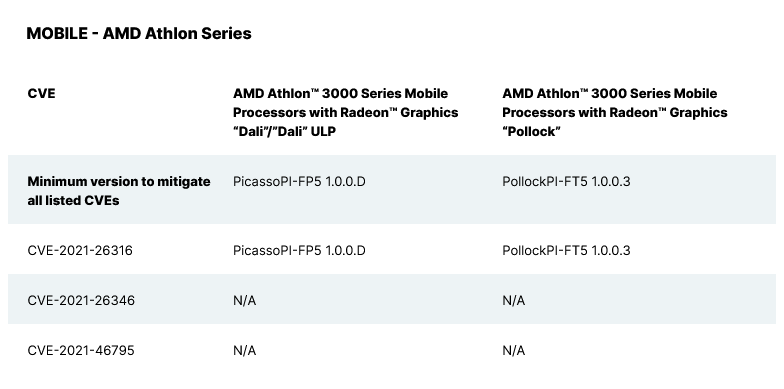Select the CVE-2021-26316 row label

click(x=80, y=250)
